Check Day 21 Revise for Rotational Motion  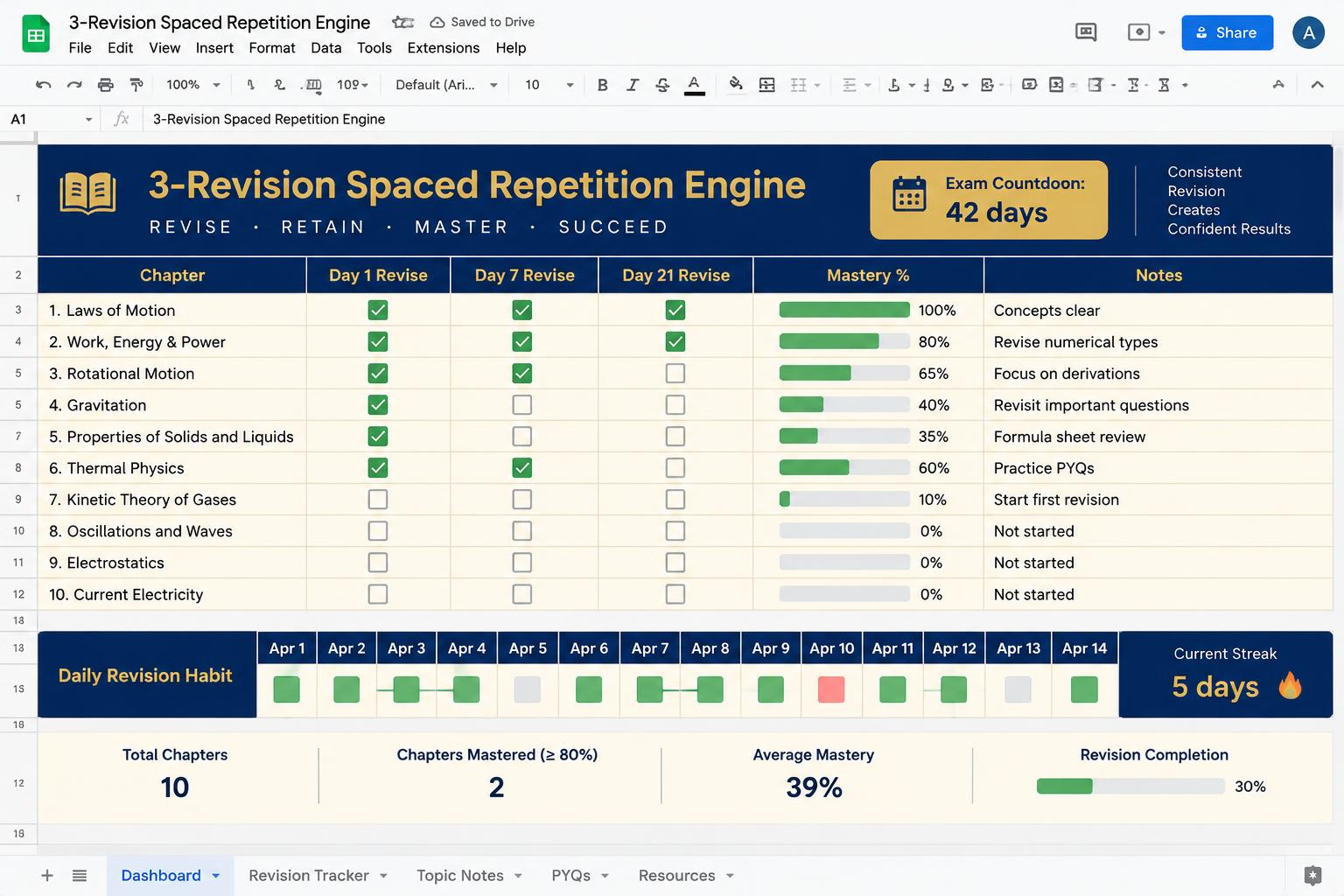[675, 374]
